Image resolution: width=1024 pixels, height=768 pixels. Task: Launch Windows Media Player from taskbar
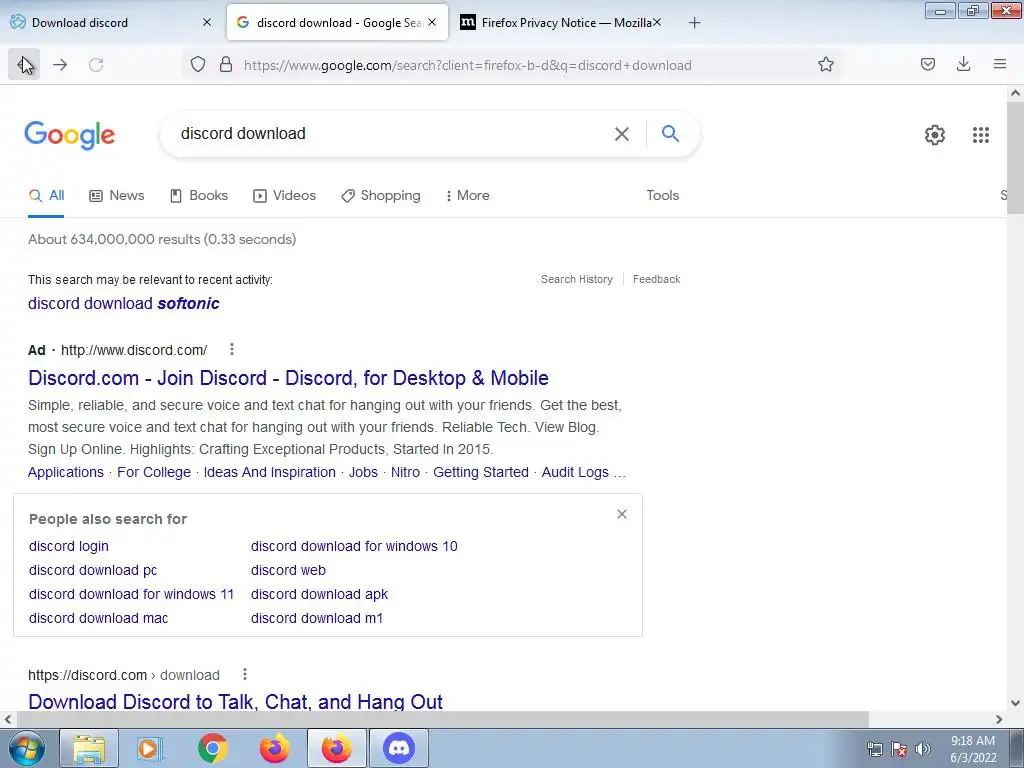coord(150,748)
